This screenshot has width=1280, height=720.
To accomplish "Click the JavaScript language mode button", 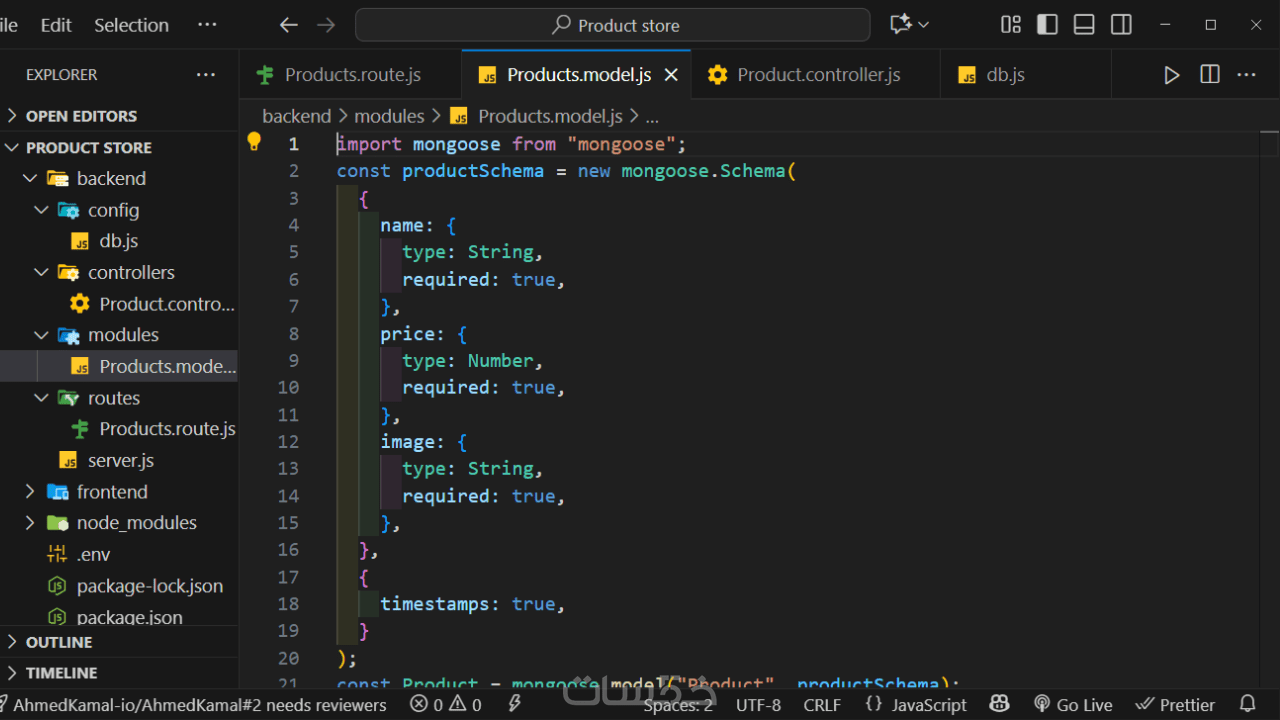I will [917, 704].
